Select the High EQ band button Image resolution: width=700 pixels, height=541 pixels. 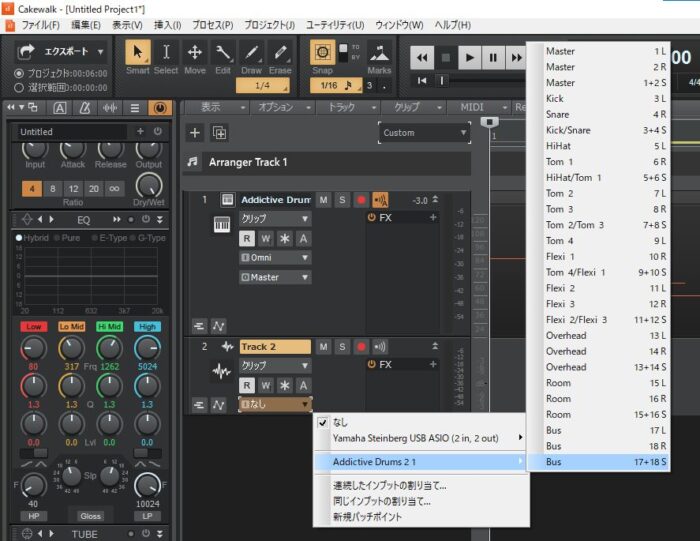[147, 327]
